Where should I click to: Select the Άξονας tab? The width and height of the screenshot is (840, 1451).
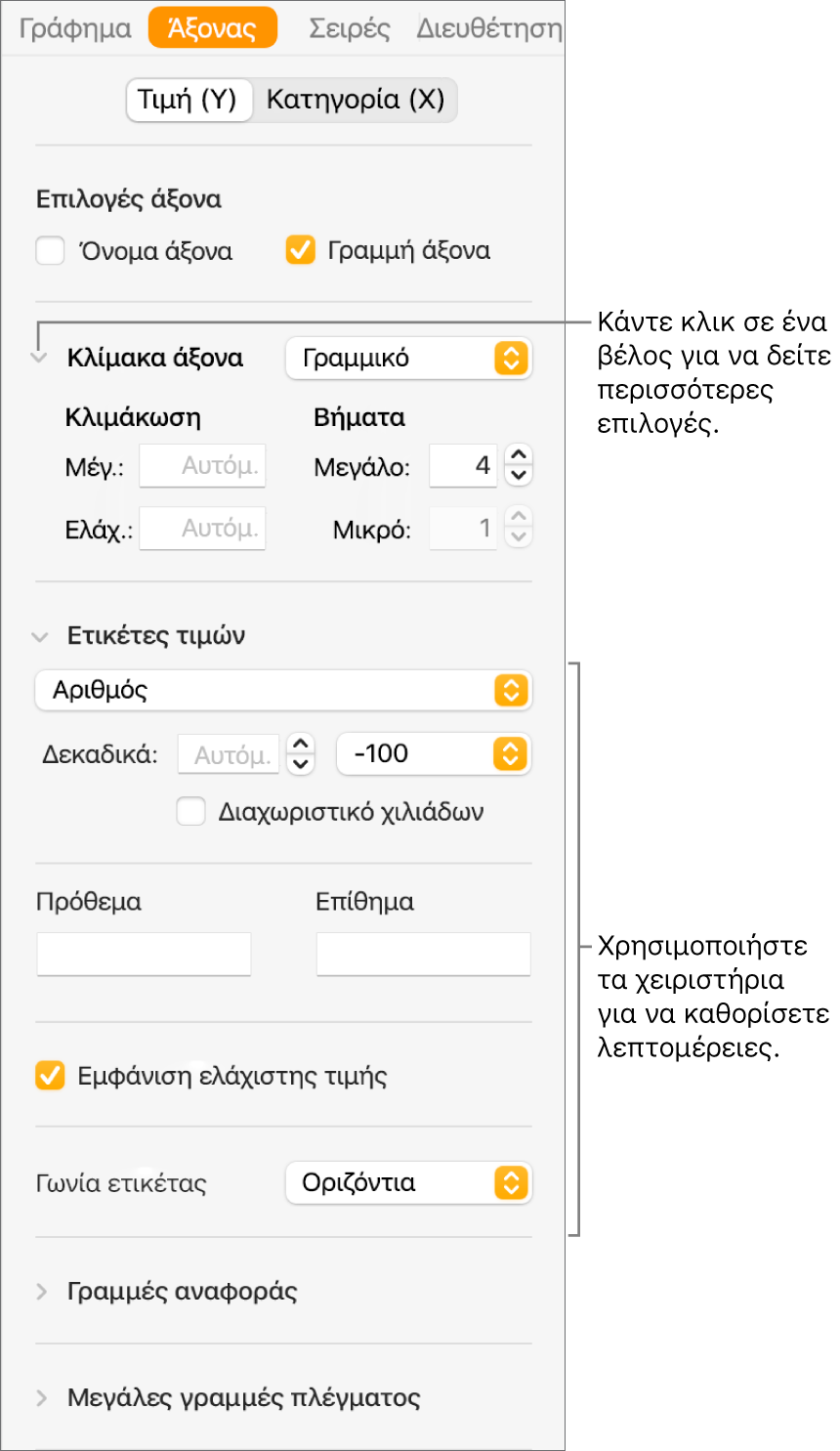212,28
